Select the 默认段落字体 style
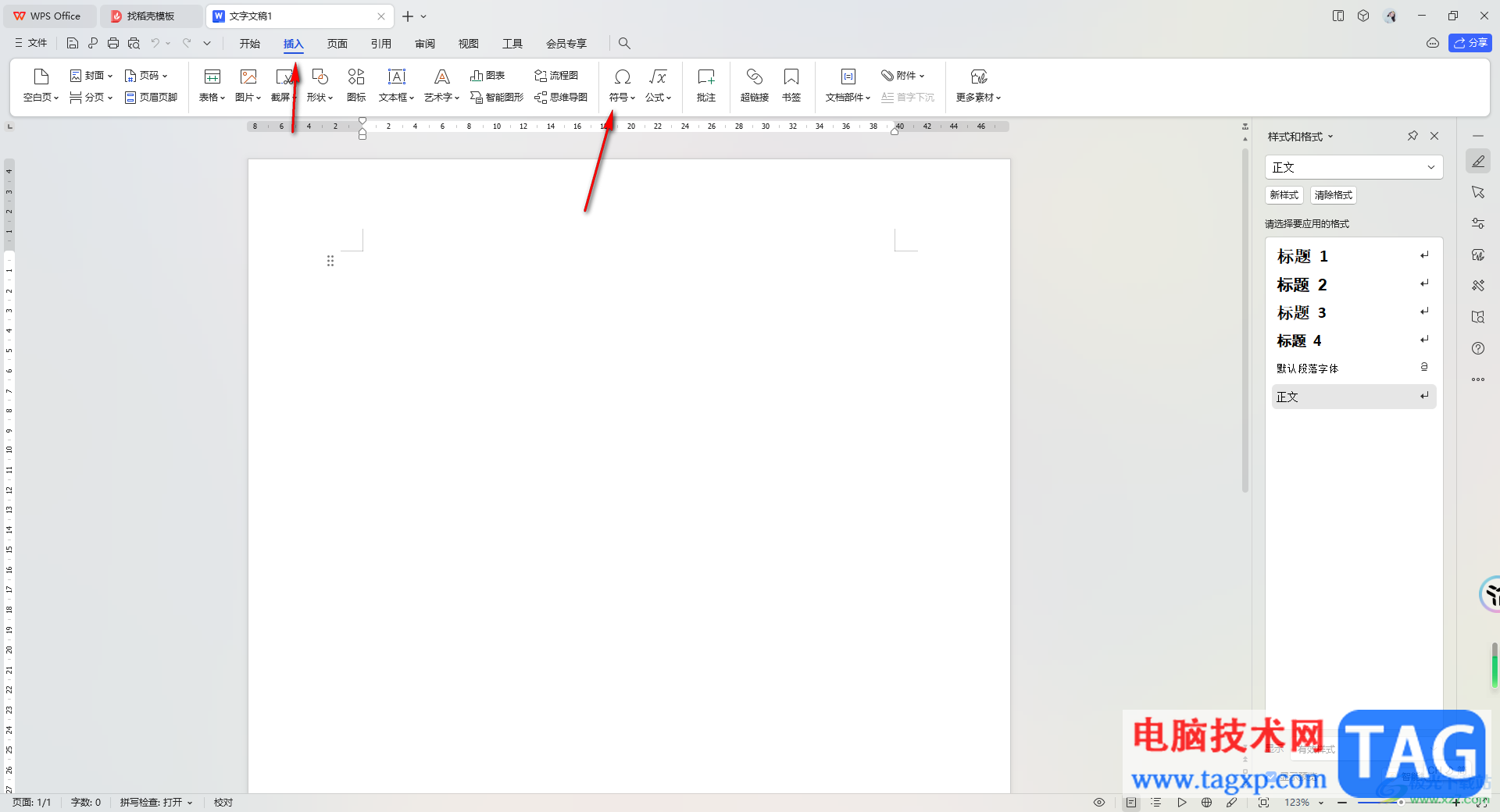Image resolution: width=1500 pixels, height=812 pixels. click(1354, 369)
